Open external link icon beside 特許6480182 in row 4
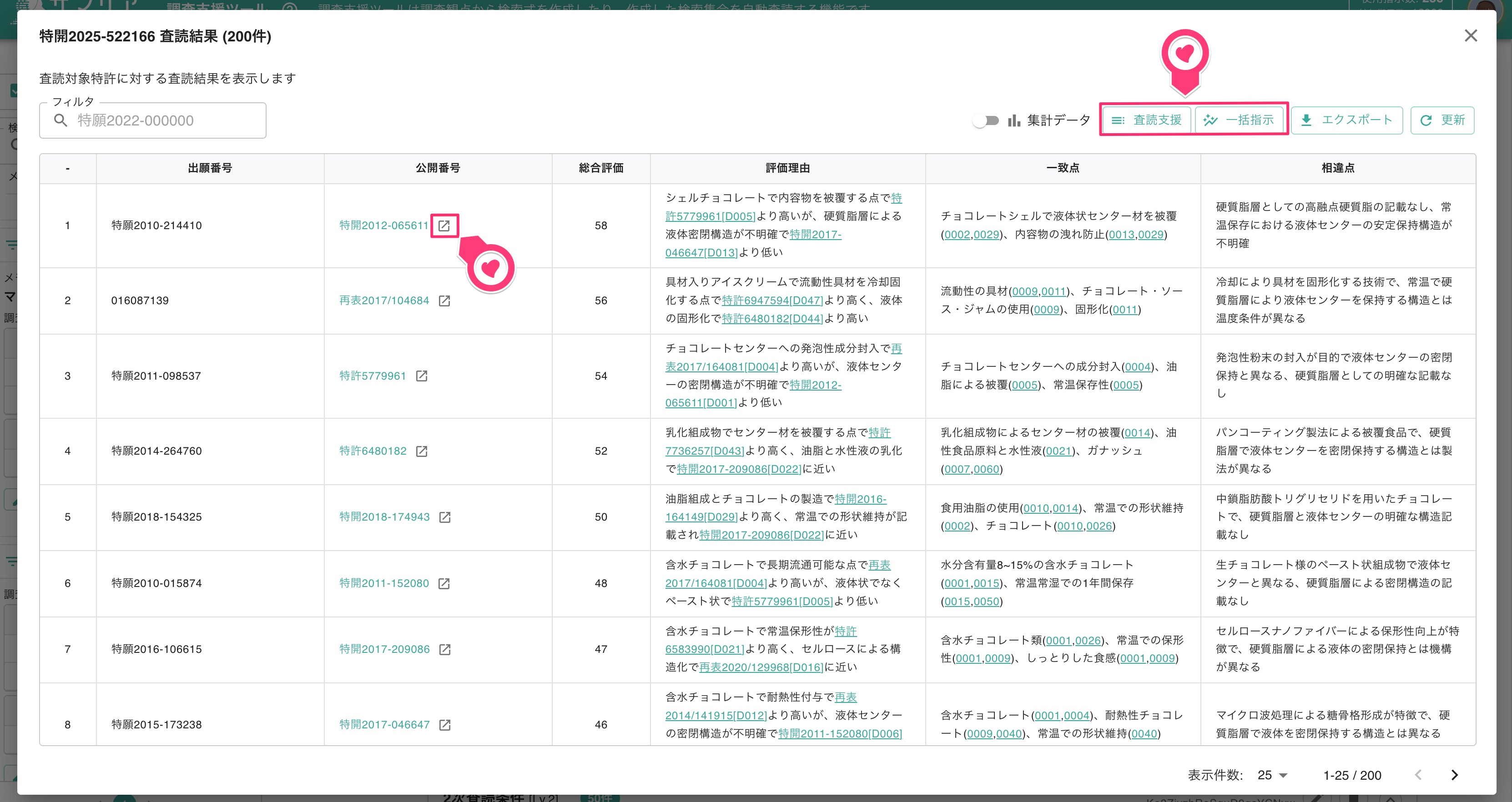 point(421,451)
